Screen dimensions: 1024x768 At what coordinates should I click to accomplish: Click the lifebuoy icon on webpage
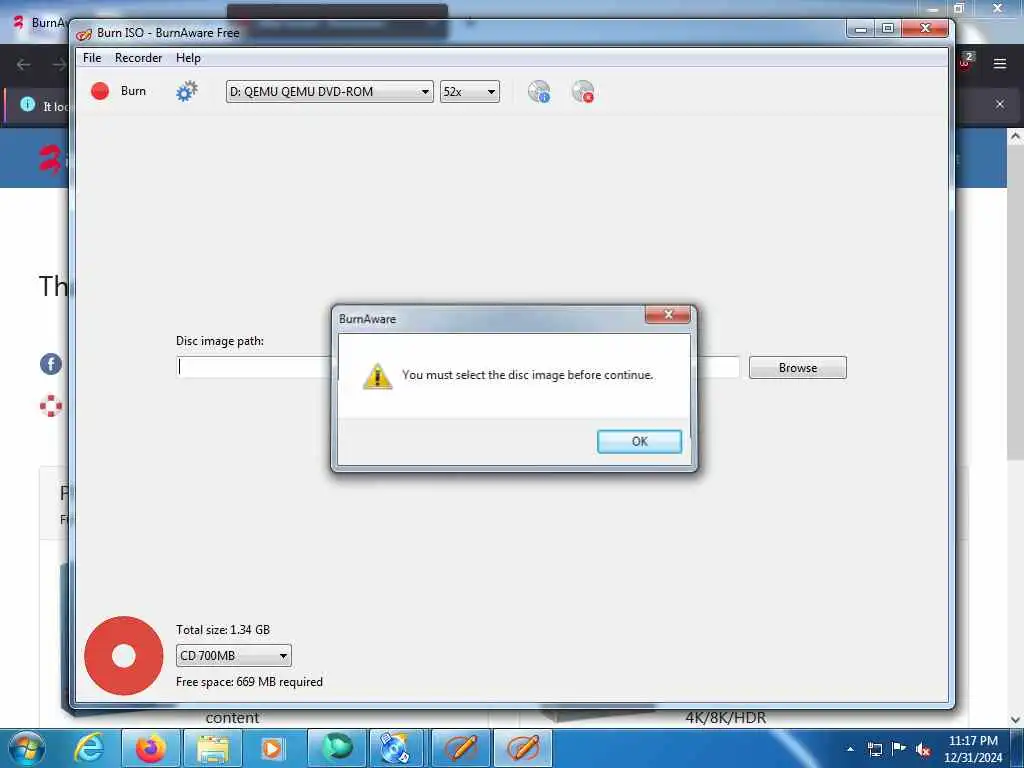pyautogui.click(x=51, y=406)
